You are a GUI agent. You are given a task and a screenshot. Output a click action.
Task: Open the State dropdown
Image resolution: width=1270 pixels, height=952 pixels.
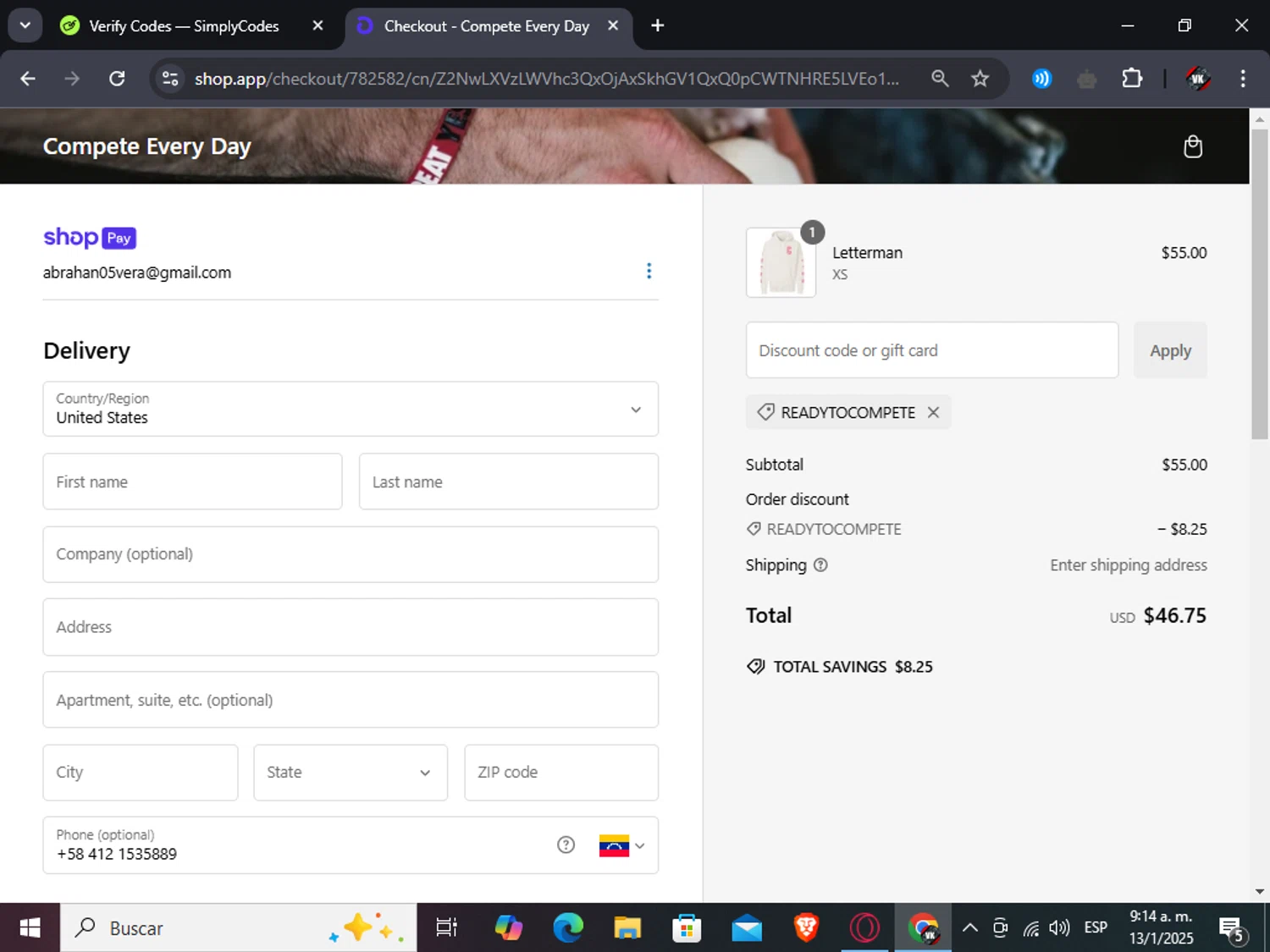click(x=351, y=772)
